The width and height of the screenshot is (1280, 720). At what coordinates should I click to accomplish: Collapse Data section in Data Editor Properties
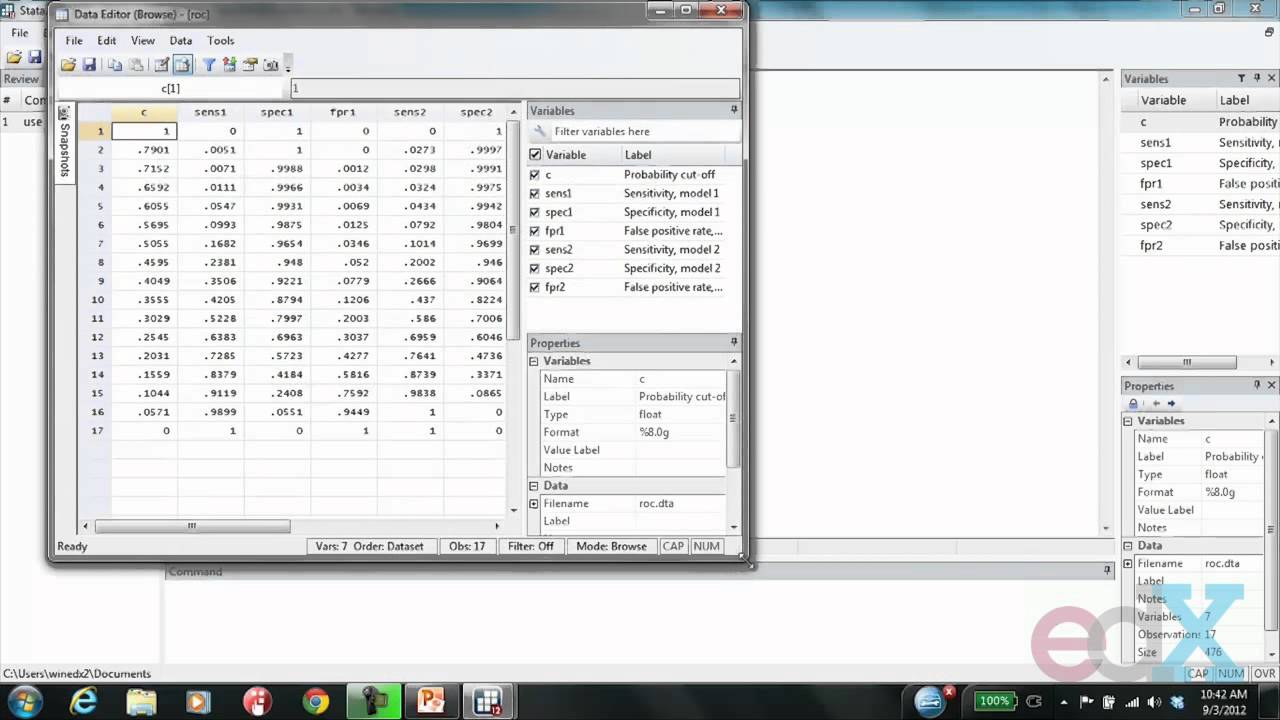tap(534, 486)
